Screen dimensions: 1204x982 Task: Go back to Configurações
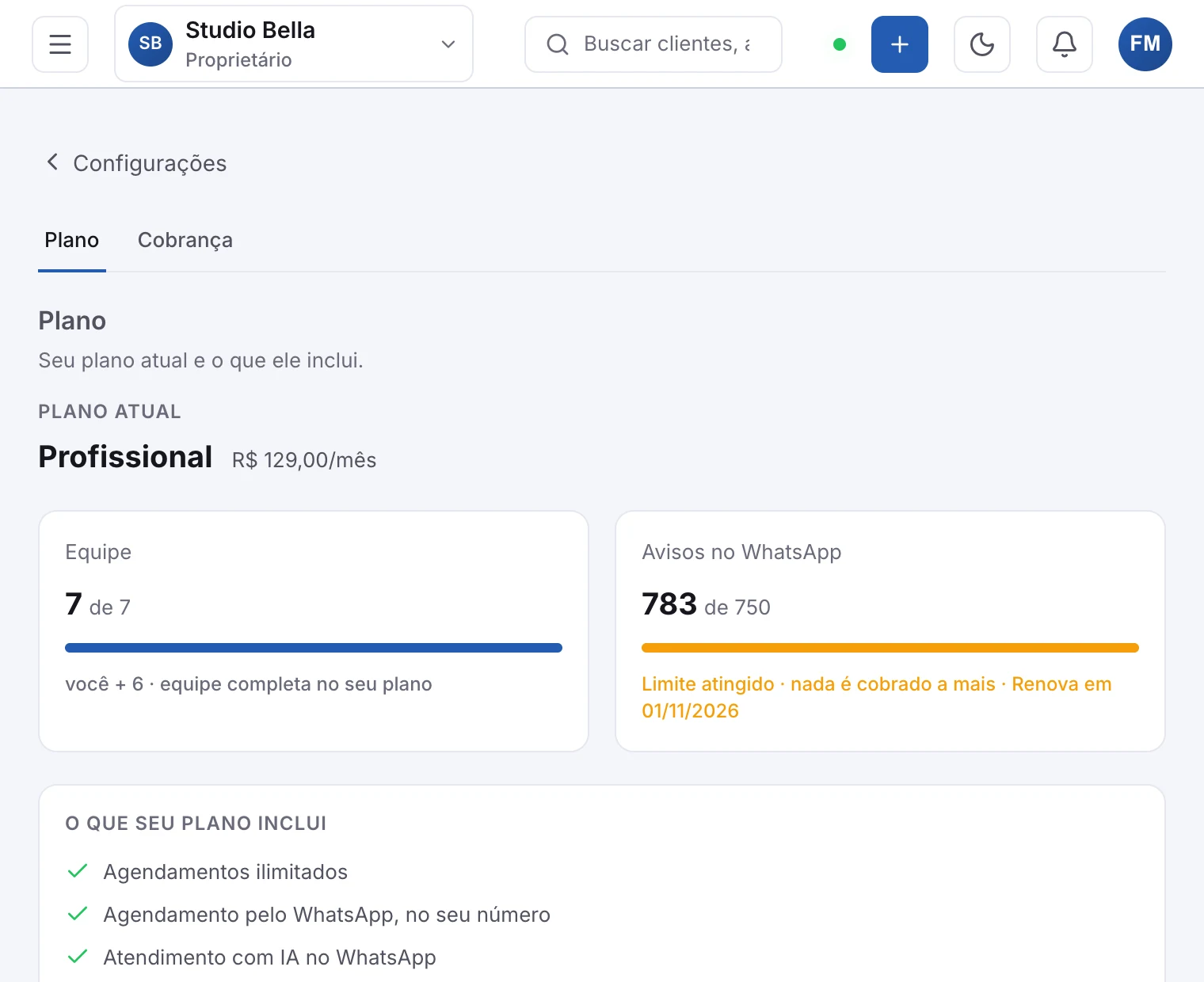(x=135, y=163)
